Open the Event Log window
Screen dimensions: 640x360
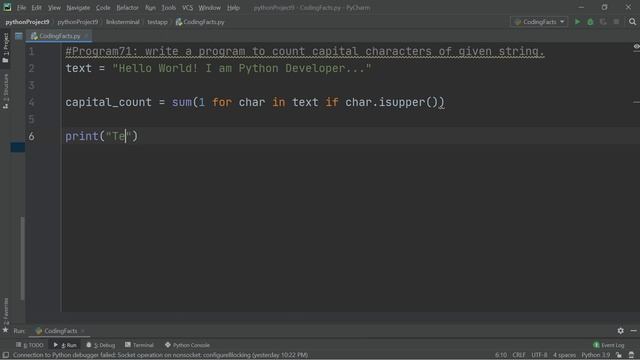coord(609,345)
